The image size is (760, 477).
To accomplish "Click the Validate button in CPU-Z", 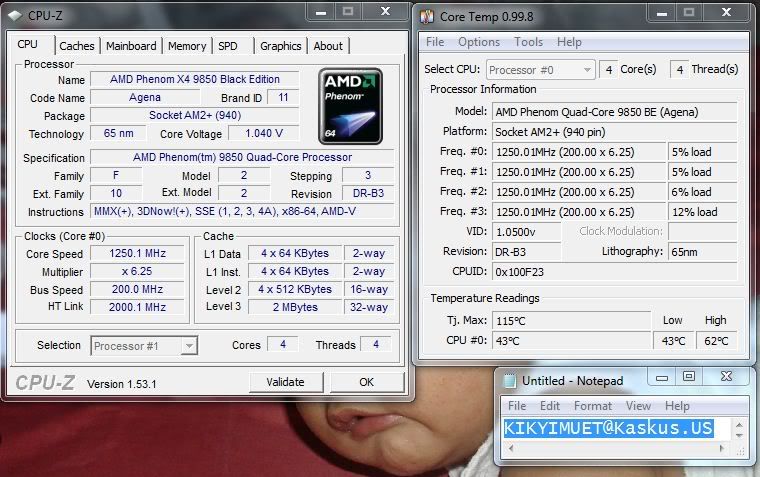I will (x=285, y=382).
